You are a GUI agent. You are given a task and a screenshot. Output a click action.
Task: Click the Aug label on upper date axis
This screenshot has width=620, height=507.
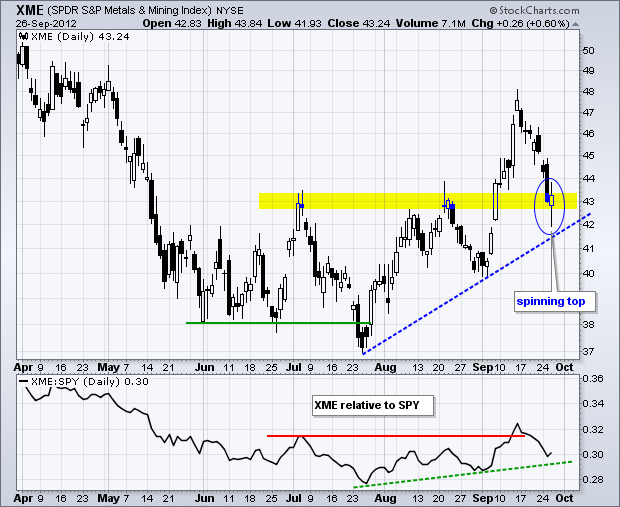coord(385,367)
